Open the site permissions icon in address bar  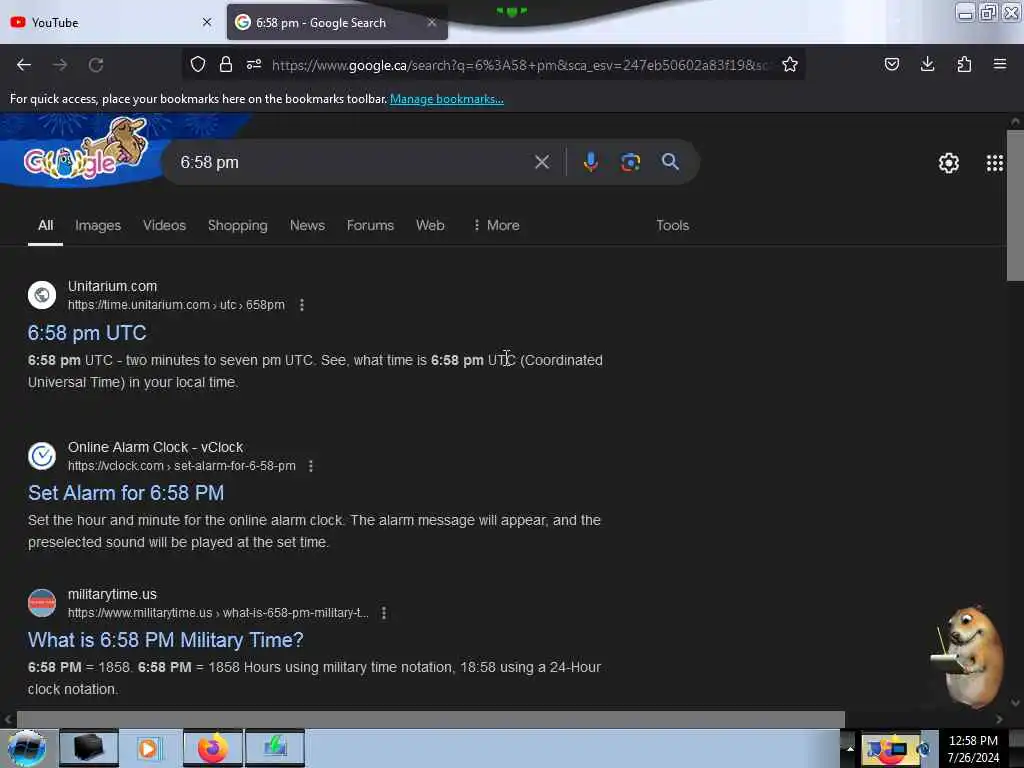254,64
